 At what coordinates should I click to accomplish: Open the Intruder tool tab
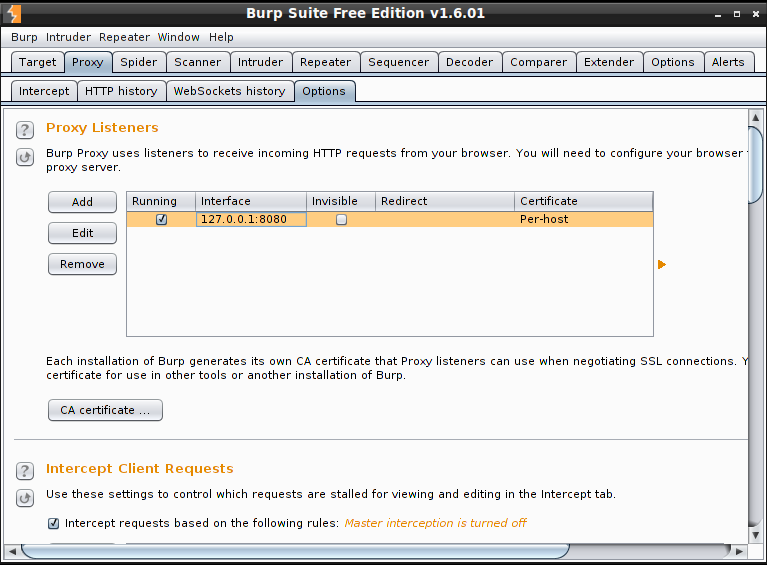[261, 62]
